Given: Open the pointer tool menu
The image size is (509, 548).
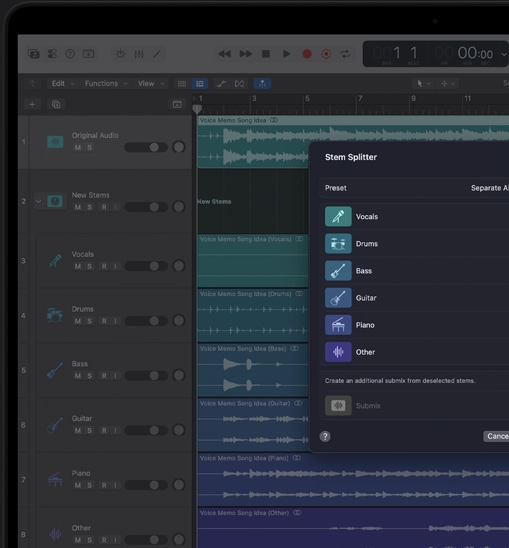Looking at the screenshot, I should pyautogui.click(x=423, y=84).
